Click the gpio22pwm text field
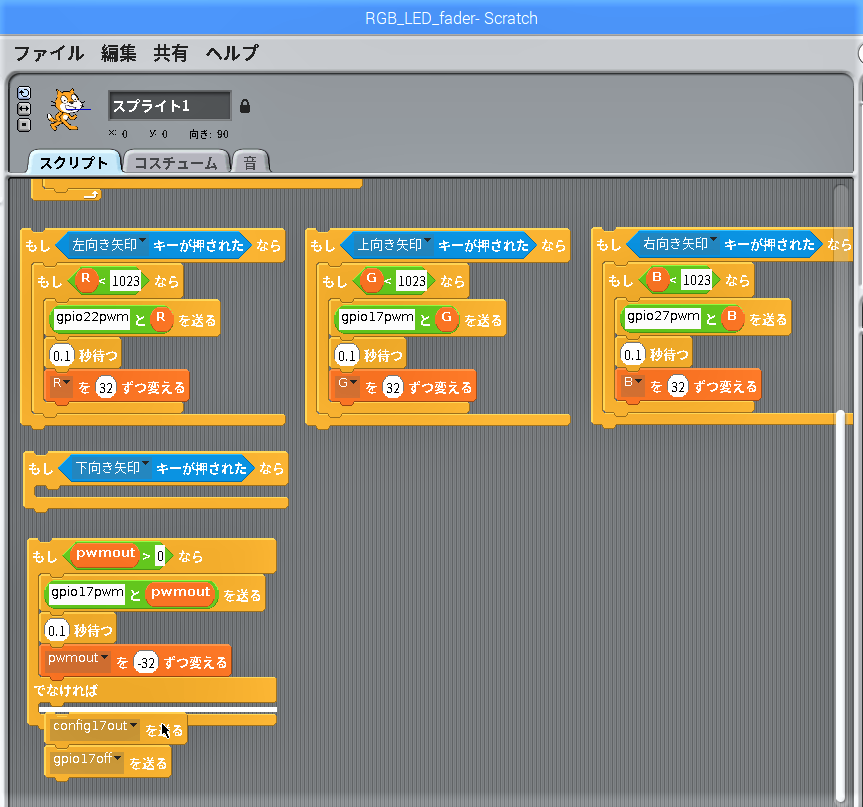 click(x=91, y=318)
